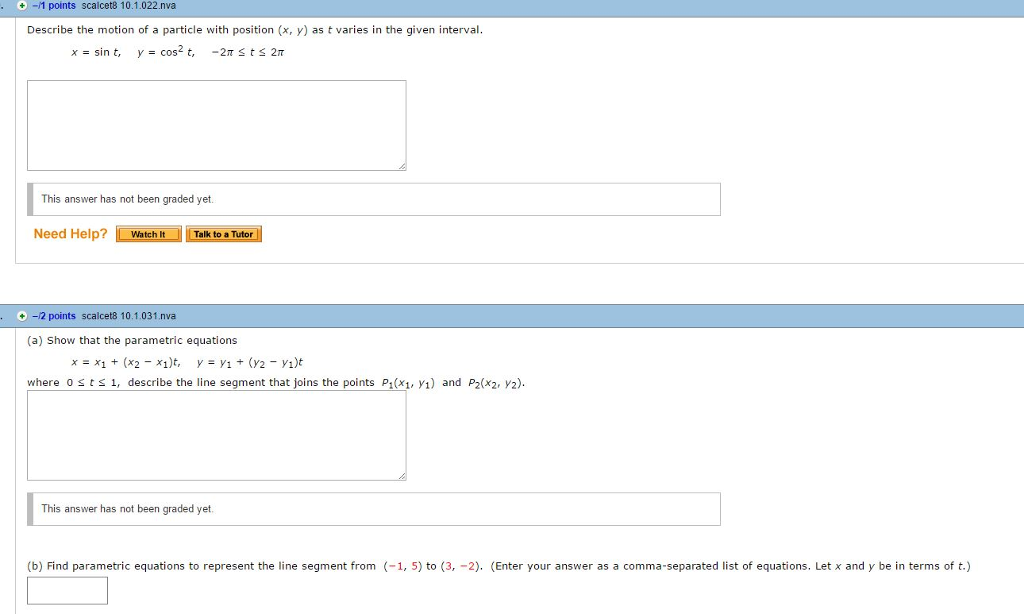1024x614 pixels.
Task: Click the part (a) answer text area
Action: (x=215, y=435)
